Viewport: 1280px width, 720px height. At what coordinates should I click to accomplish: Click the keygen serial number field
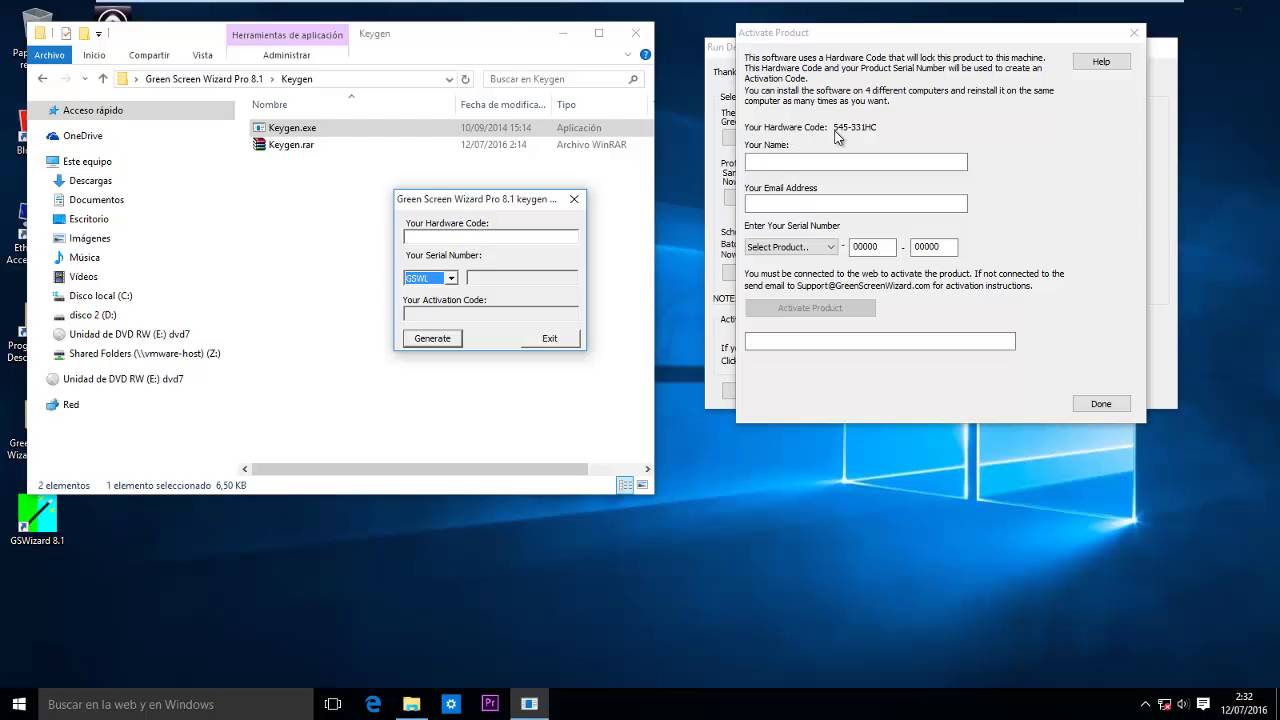[x=522, y=278]
